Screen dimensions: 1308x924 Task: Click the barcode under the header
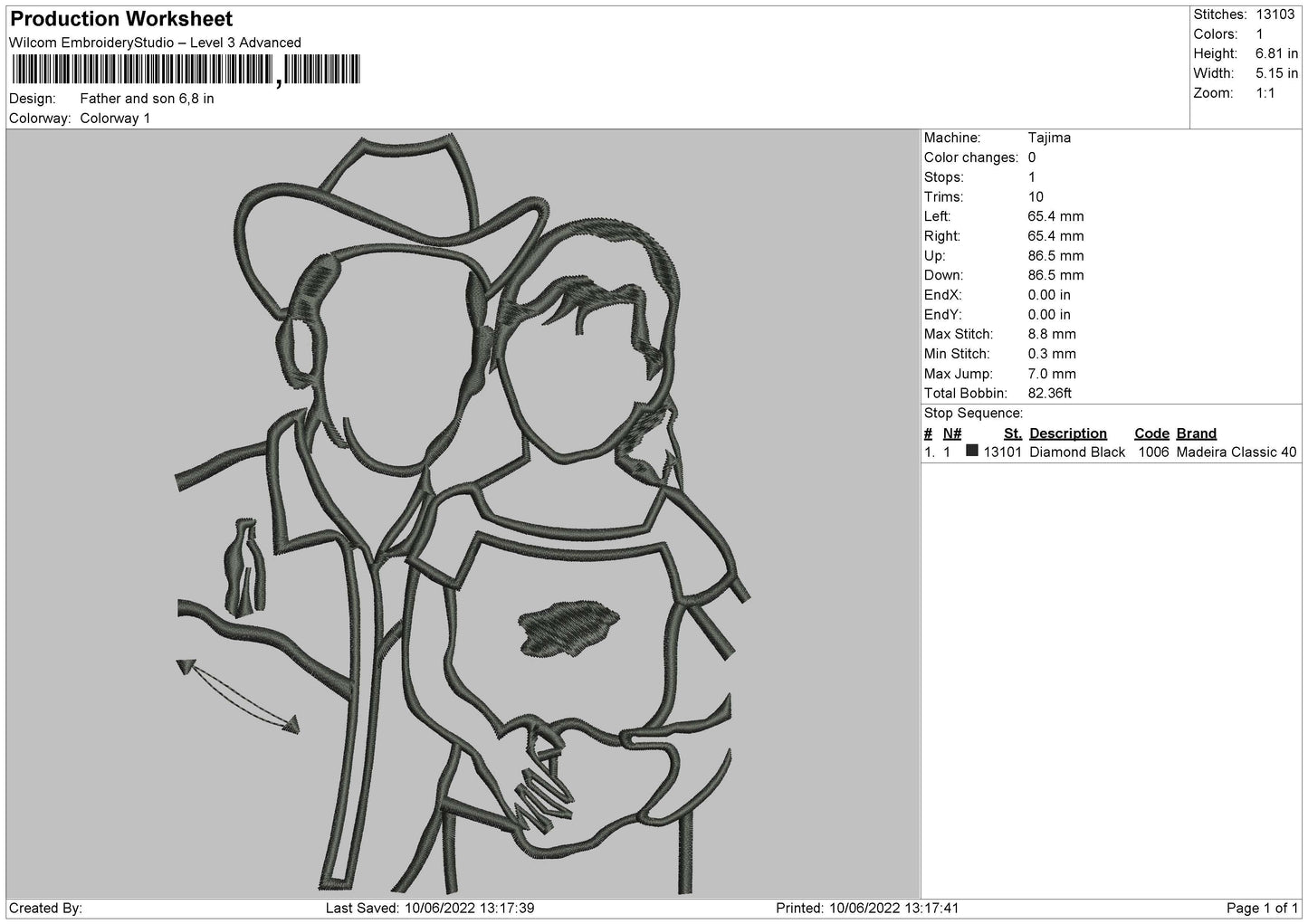tap(186, 70)
